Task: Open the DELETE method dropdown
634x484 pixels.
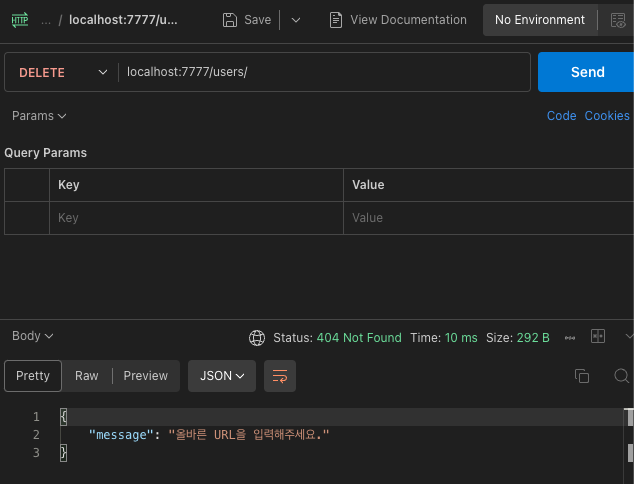Action: coord(63,72)
